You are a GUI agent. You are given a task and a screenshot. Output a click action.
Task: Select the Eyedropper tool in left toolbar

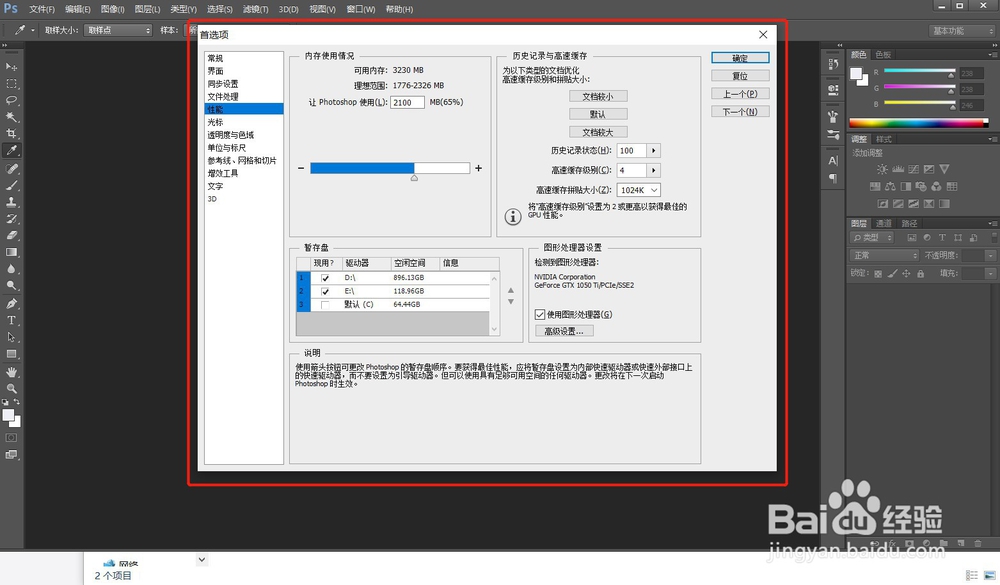11,151
